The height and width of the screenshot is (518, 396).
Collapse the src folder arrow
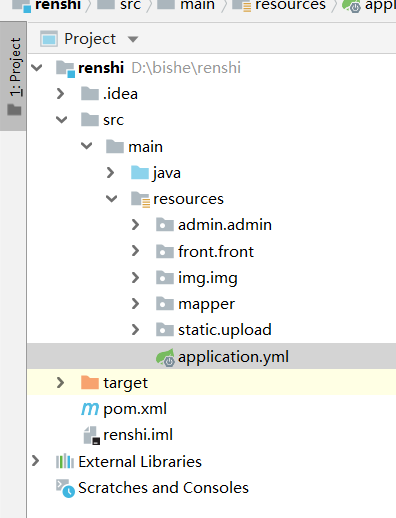pos(62,120)
